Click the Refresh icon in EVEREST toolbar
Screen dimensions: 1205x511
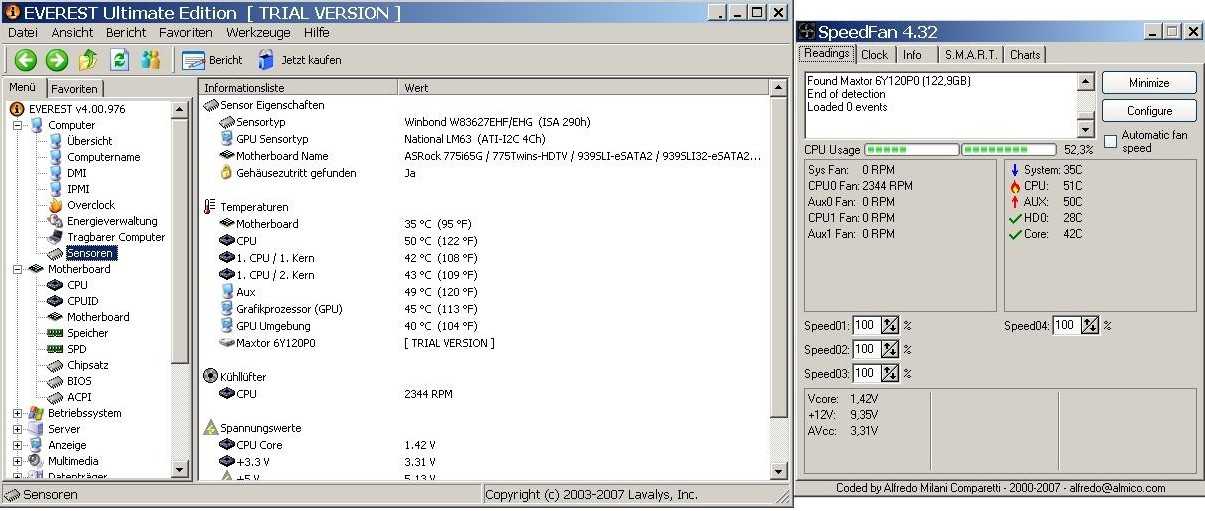tap(119, 60)
